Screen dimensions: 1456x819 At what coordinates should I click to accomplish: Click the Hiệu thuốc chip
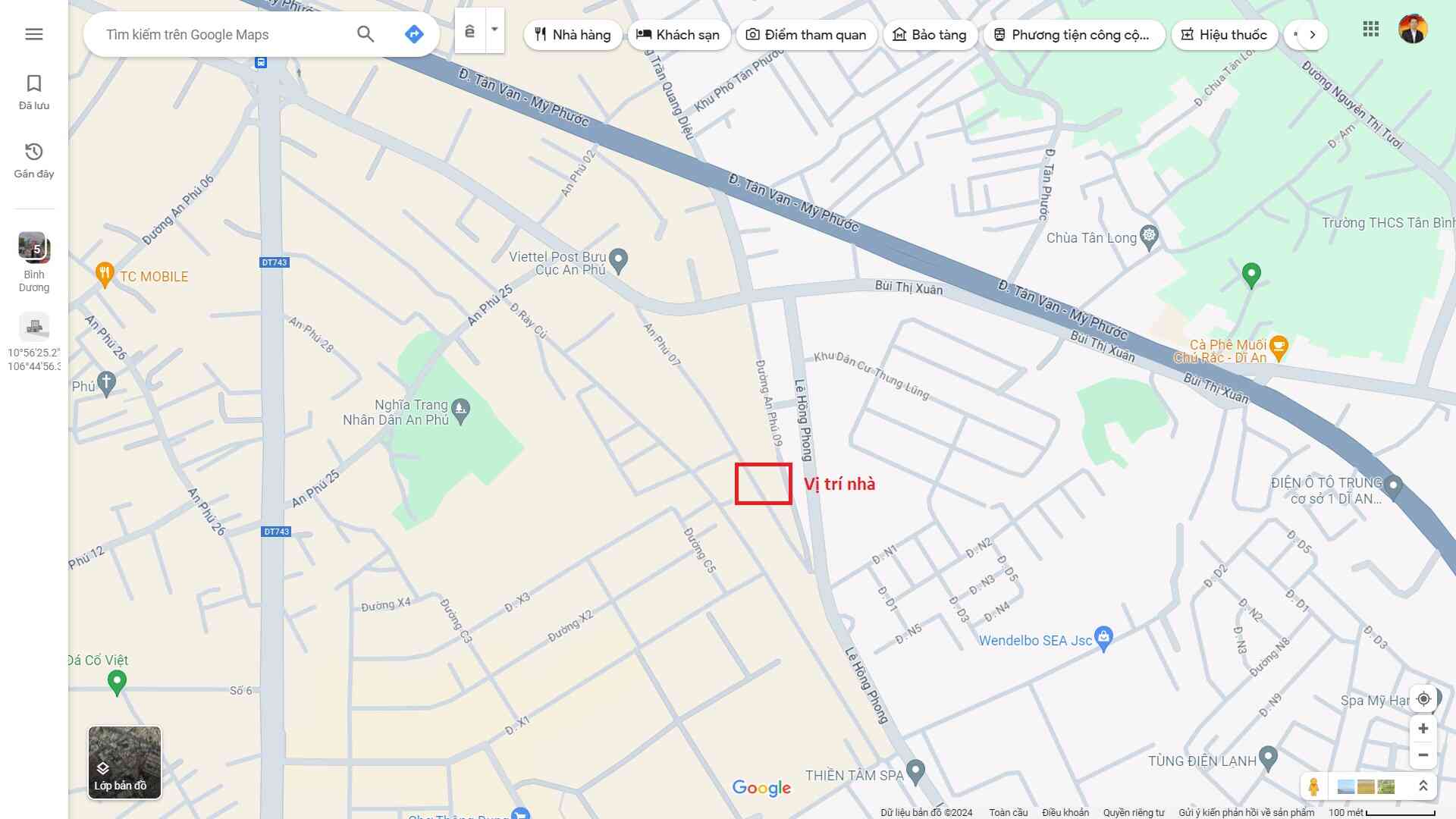pos(1224,35)
